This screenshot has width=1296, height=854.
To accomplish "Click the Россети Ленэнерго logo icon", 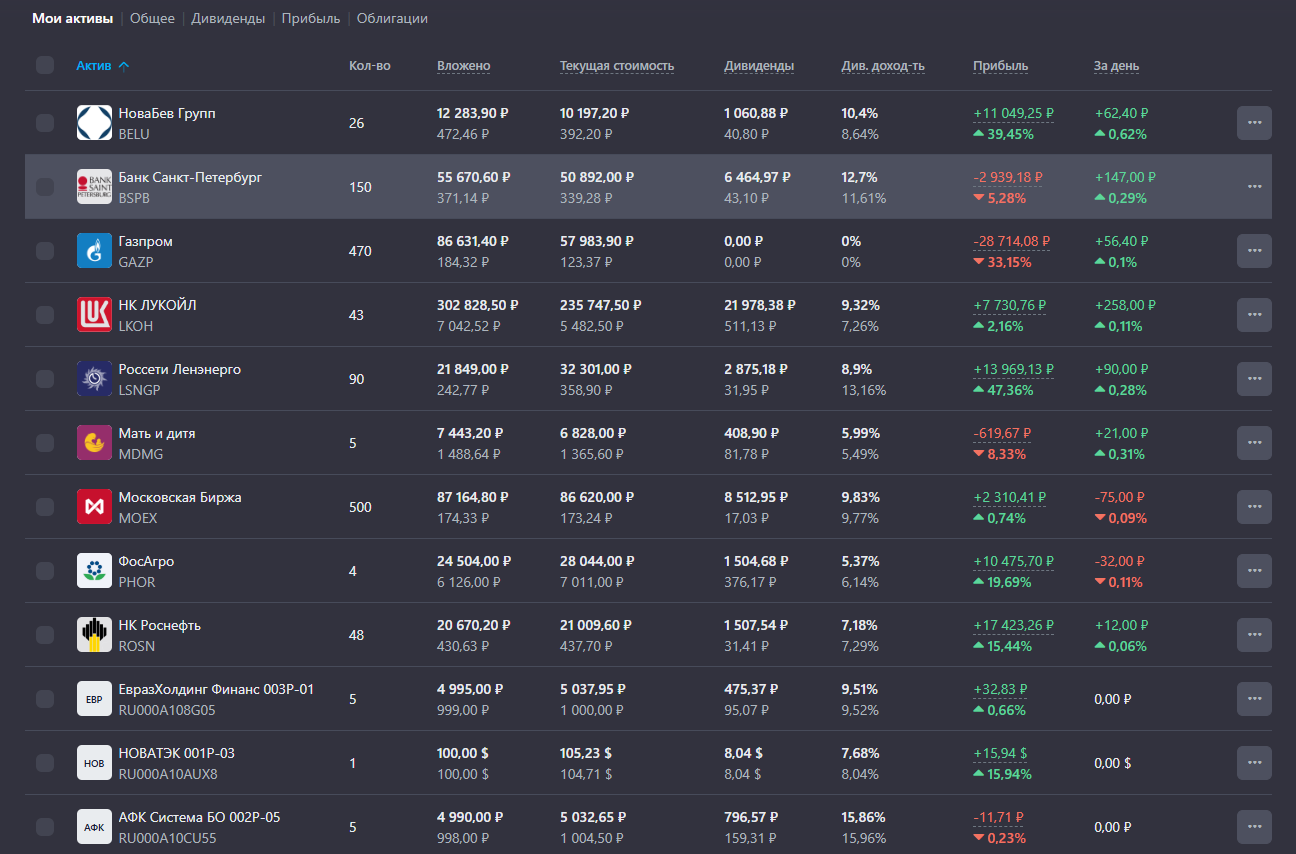I will coord(94,379).
